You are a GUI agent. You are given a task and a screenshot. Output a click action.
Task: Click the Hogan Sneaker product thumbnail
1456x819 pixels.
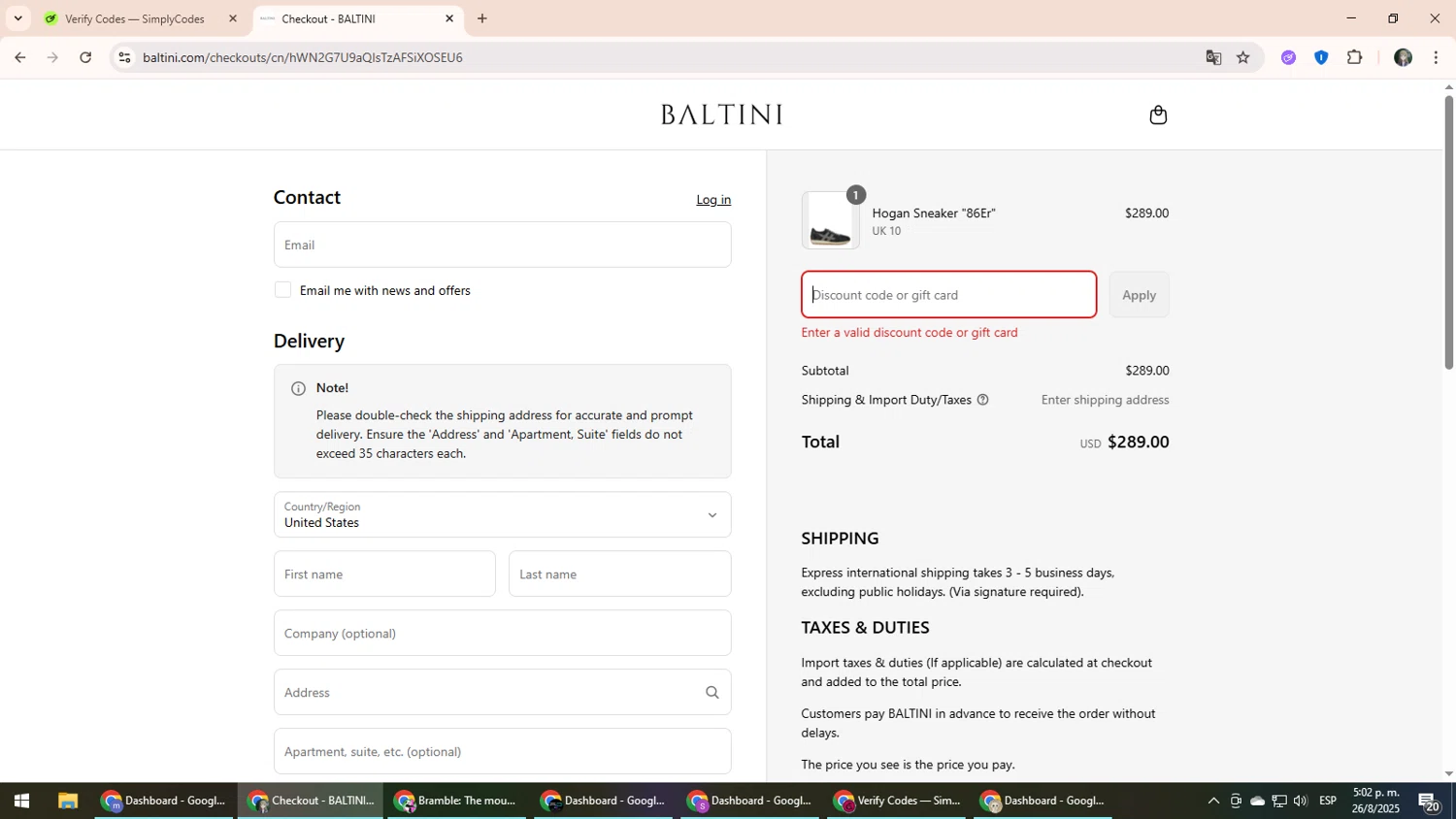point(830,220)
